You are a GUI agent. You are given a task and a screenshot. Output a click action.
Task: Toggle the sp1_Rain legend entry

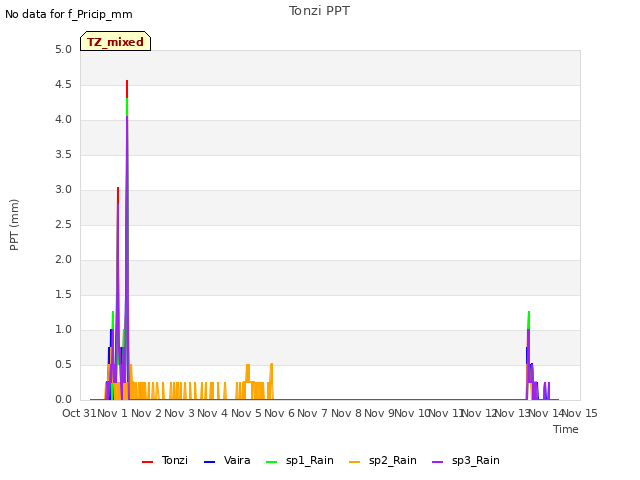(300, 460)
